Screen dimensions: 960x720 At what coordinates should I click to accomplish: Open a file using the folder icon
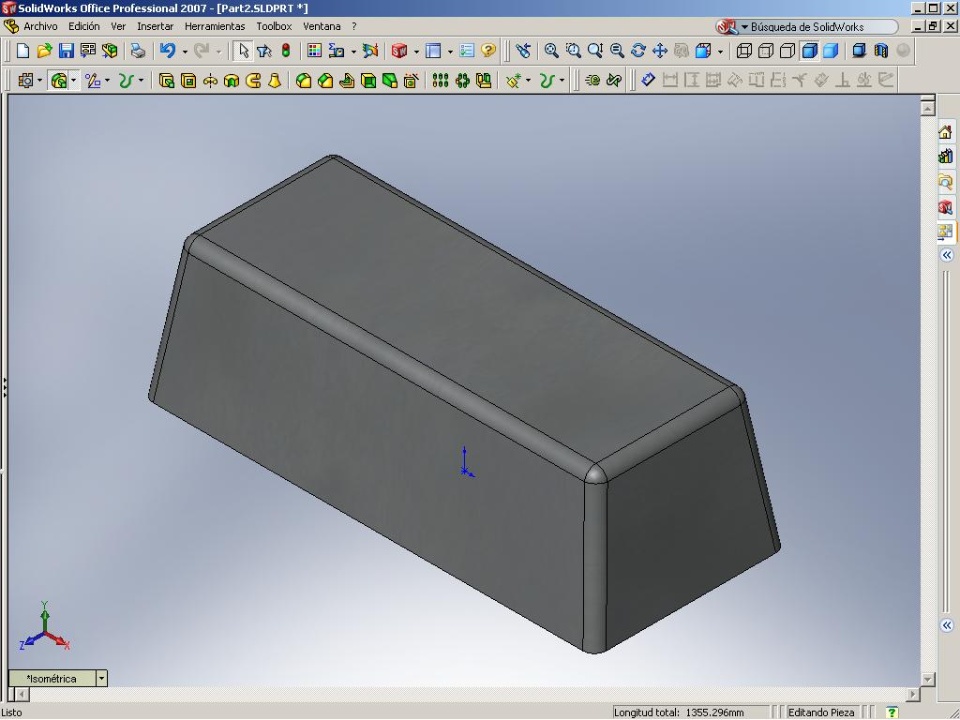44,51
